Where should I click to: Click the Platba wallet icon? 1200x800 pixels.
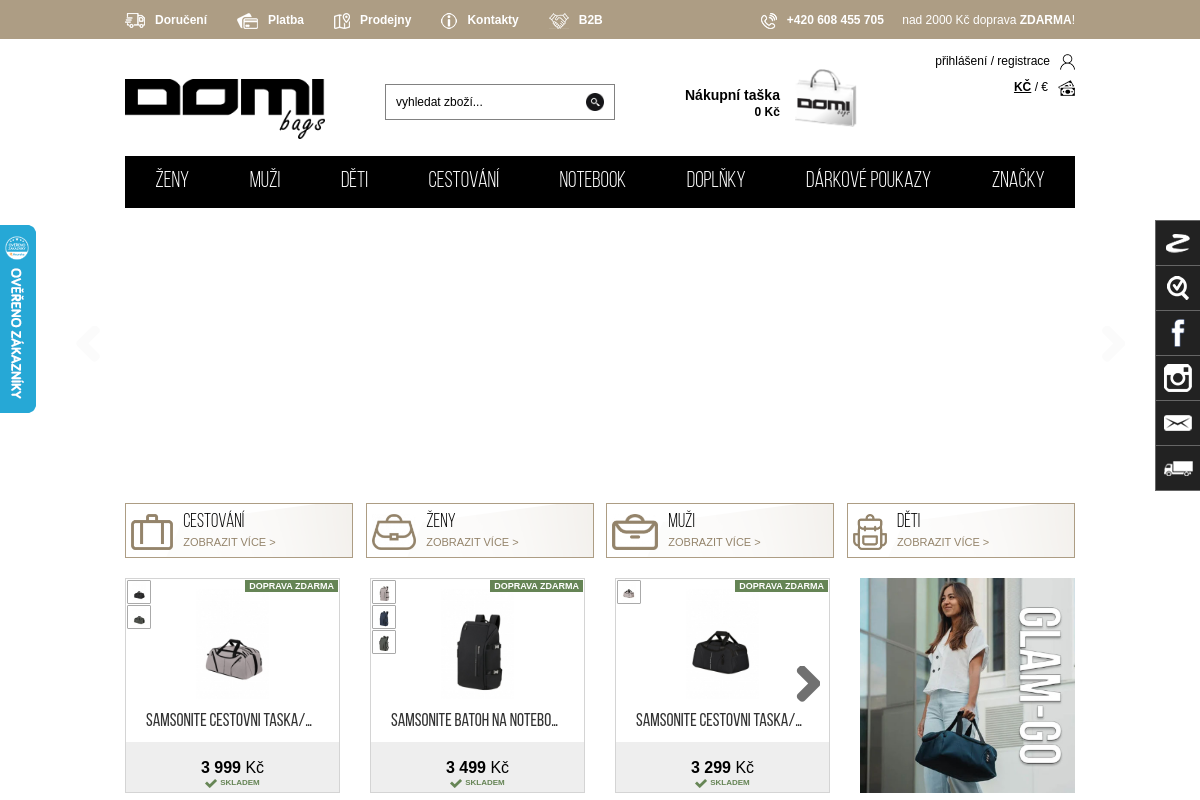pyautogui.click(x=248, y=20)
